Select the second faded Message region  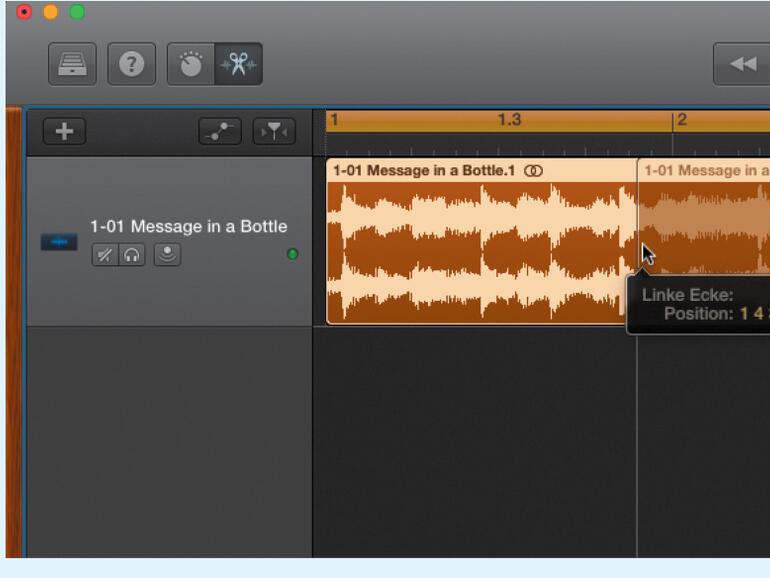tap(704, 216)
